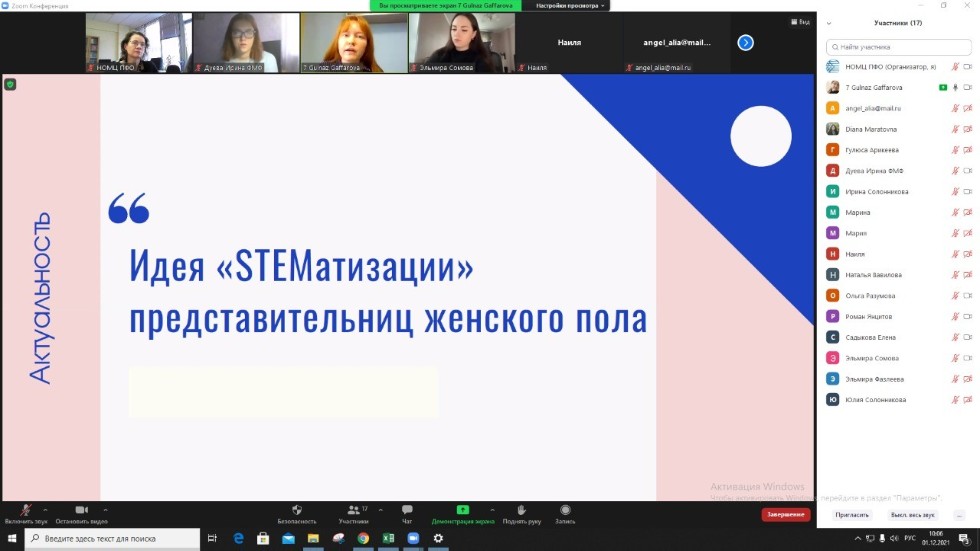Screen dimensions: 980x551
Task: Open the Chat panel
Action: [x=407, y=510]
